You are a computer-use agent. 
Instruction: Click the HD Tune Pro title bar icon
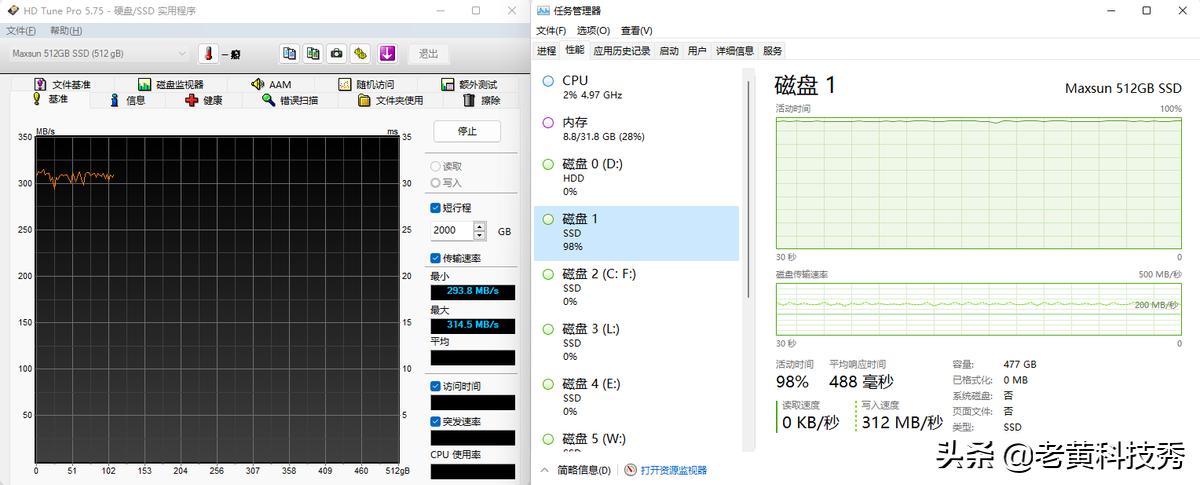[11, 11]
